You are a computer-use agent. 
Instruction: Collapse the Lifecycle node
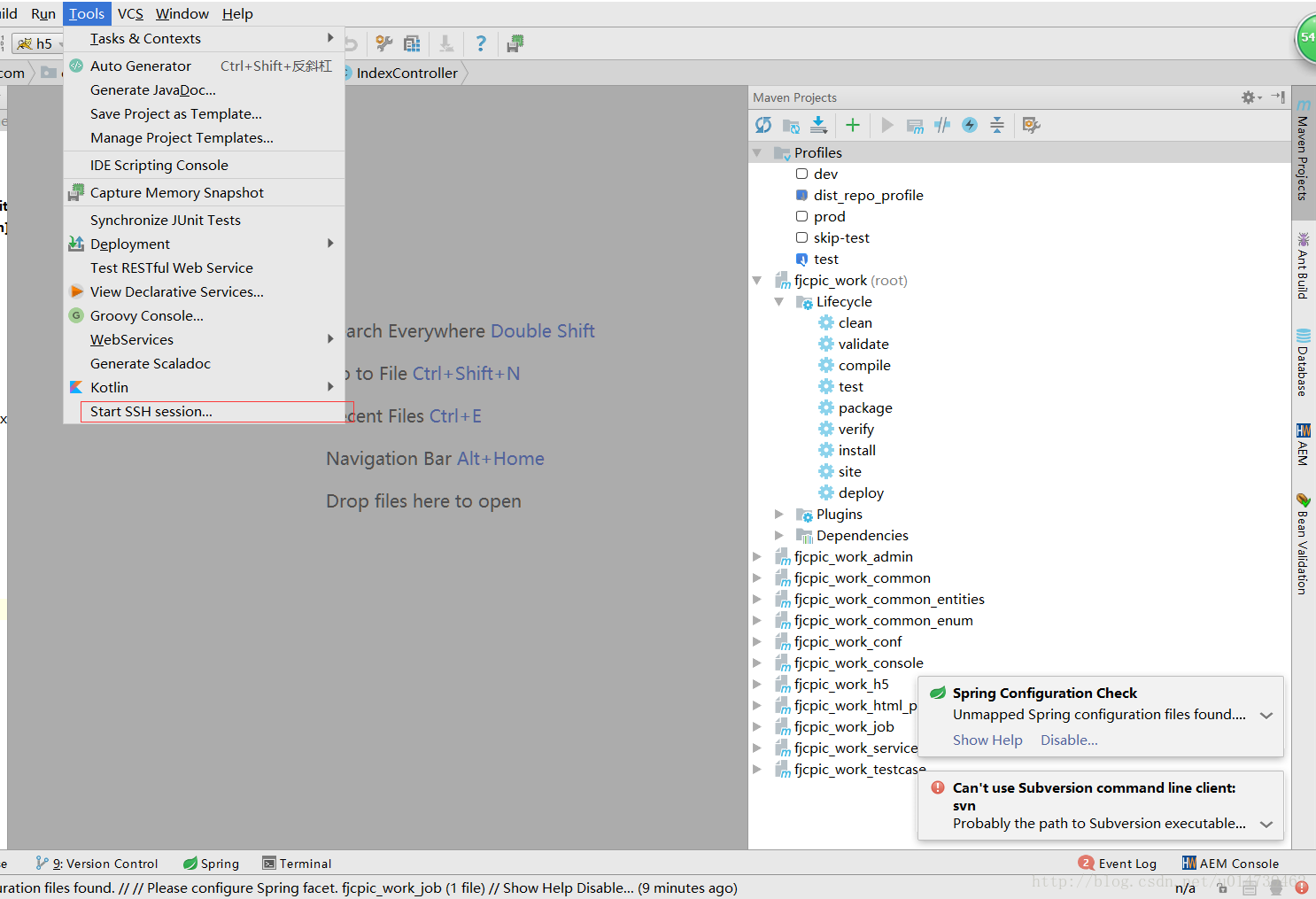[779, 301]
